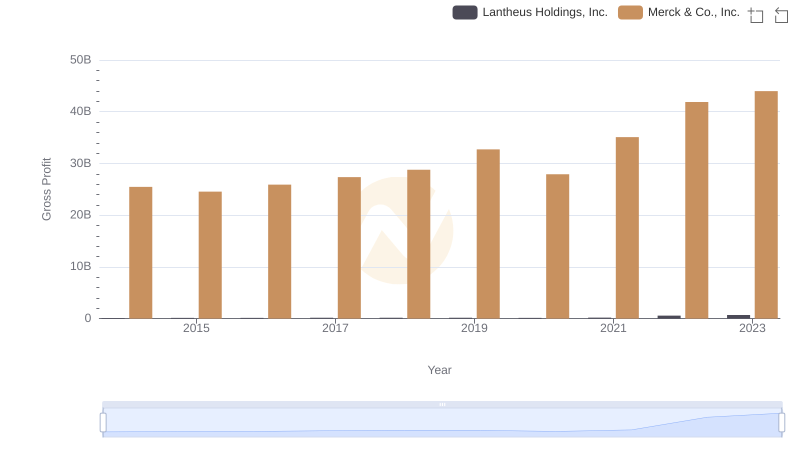Click the Merck orange legend swatch
800x461 pixels.
click(630, 12)
